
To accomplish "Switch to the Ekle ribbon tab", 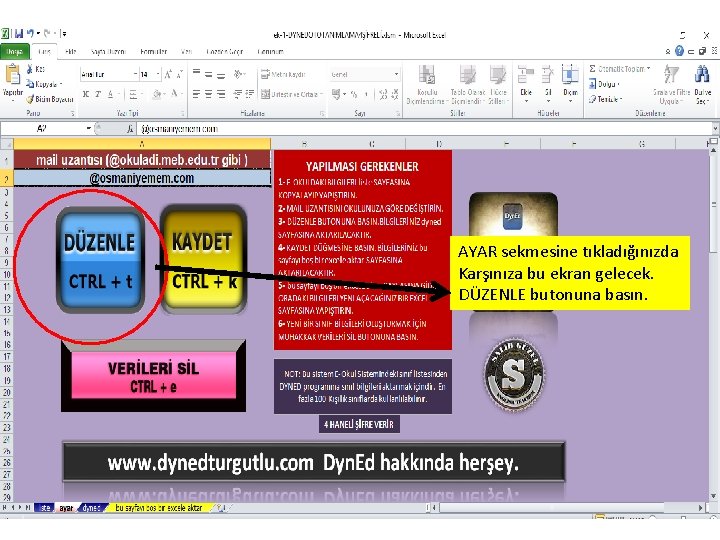I will pos(71,51).
